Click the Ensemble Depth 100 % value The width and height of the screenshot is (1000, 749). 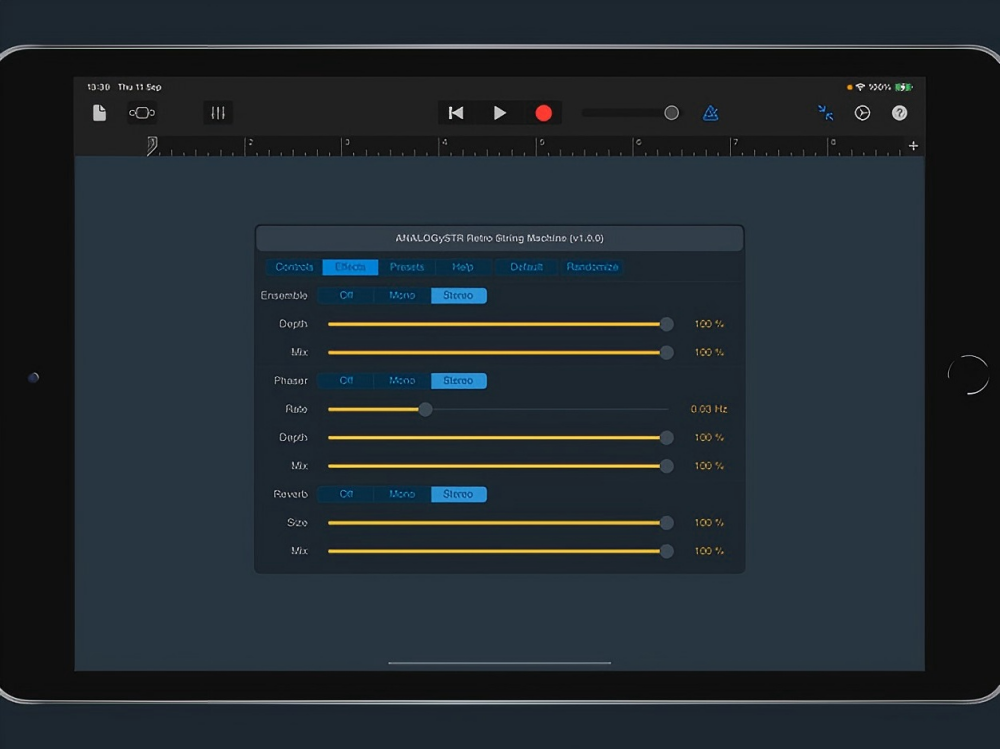point(709,324)
